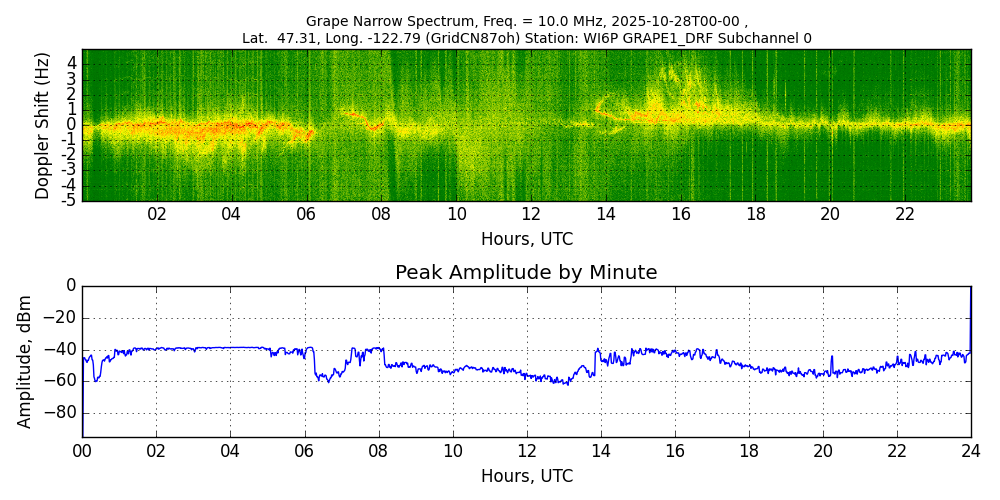Screen dimensions: 1000x500
Task: Click the 'Peak Amplitude by Minute' chart title
Action: [x=526, y=273]
